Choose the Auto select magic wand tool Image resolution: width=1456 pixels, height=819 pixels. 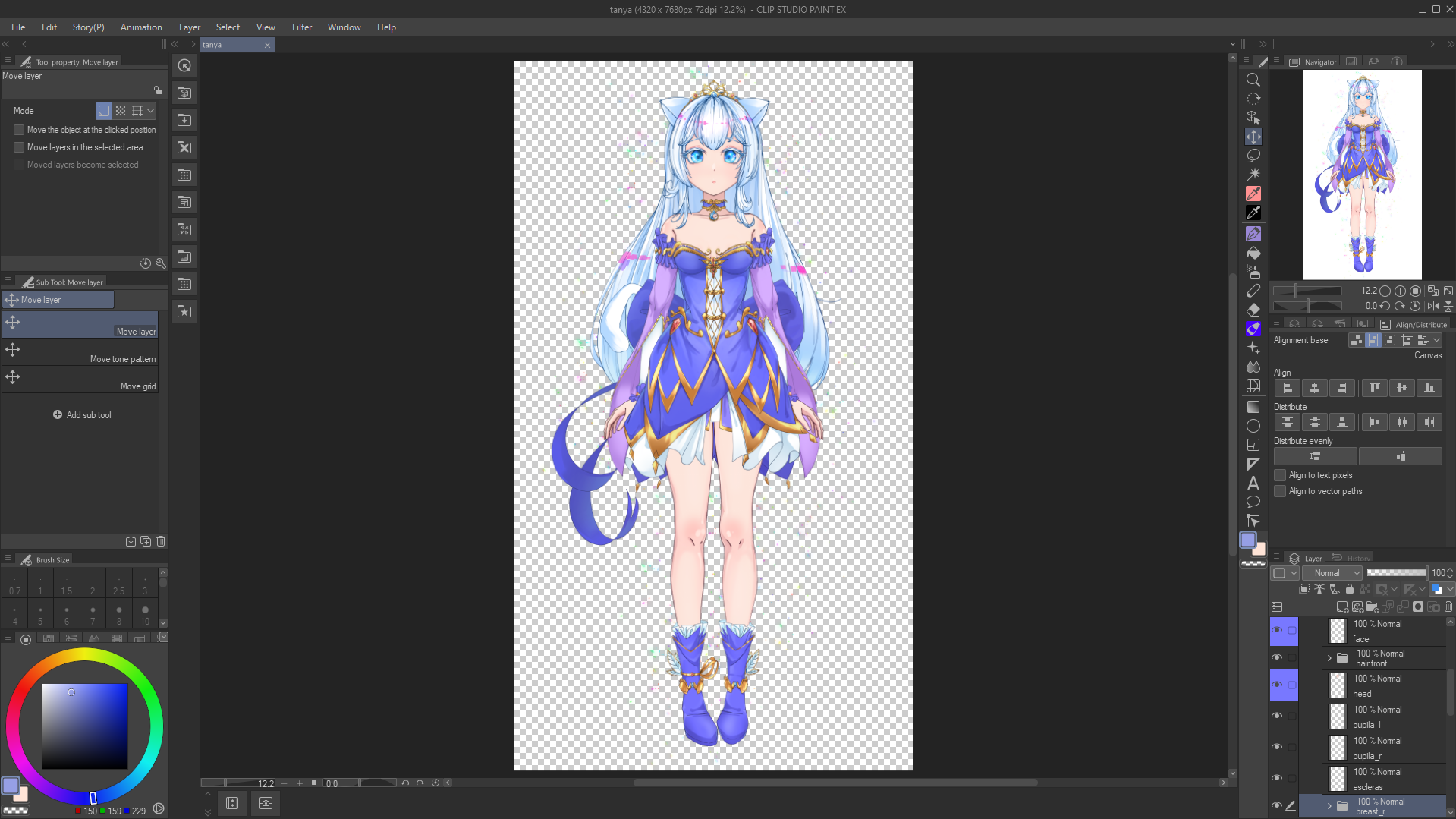tap(1253, 175)
